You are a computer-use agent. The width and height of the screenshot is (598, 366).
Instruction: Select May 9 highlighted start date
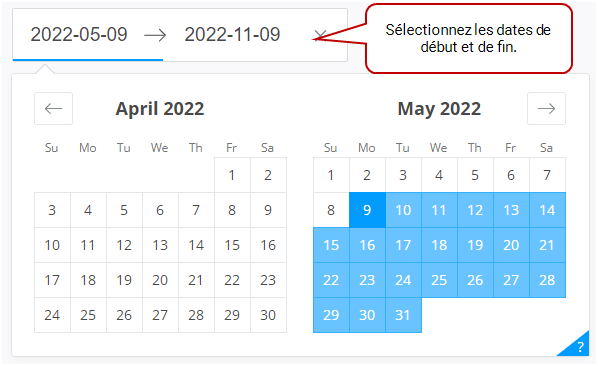click(x=367, y=210)
